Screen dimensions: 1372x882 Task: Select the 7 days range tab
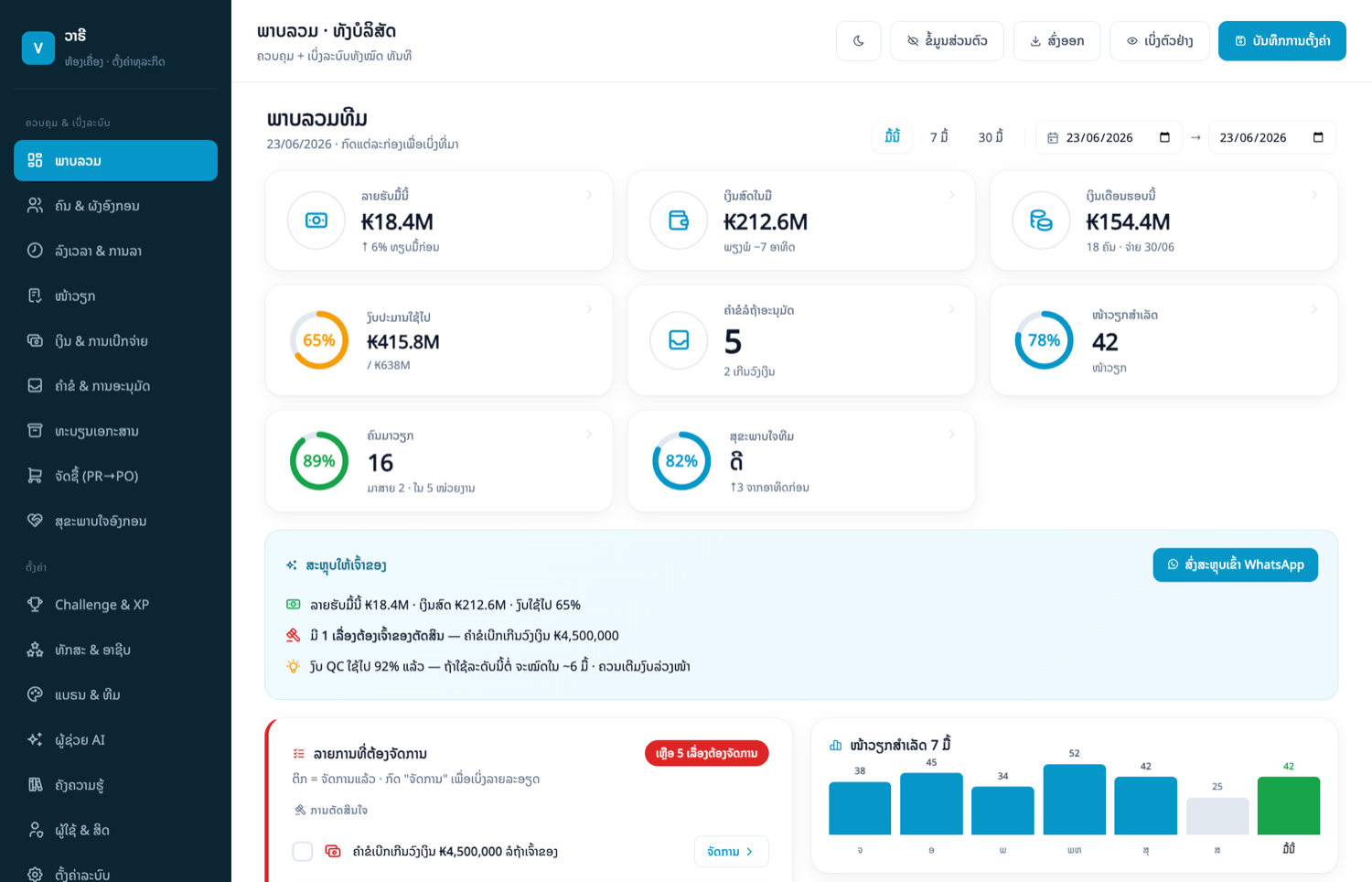point(939,137)
